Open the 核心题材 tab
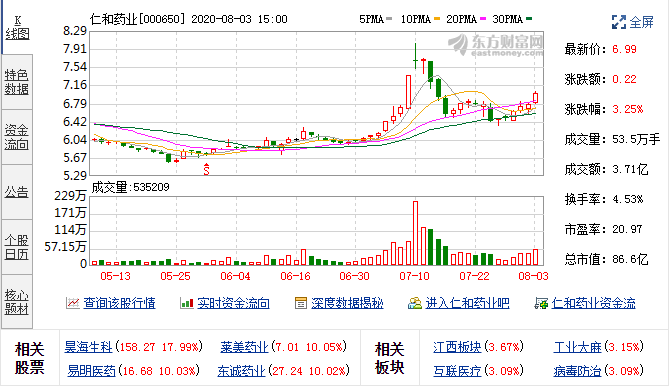The width and height of the screenshot is (669, 386). pyautogui.click(x=17, y=302)
